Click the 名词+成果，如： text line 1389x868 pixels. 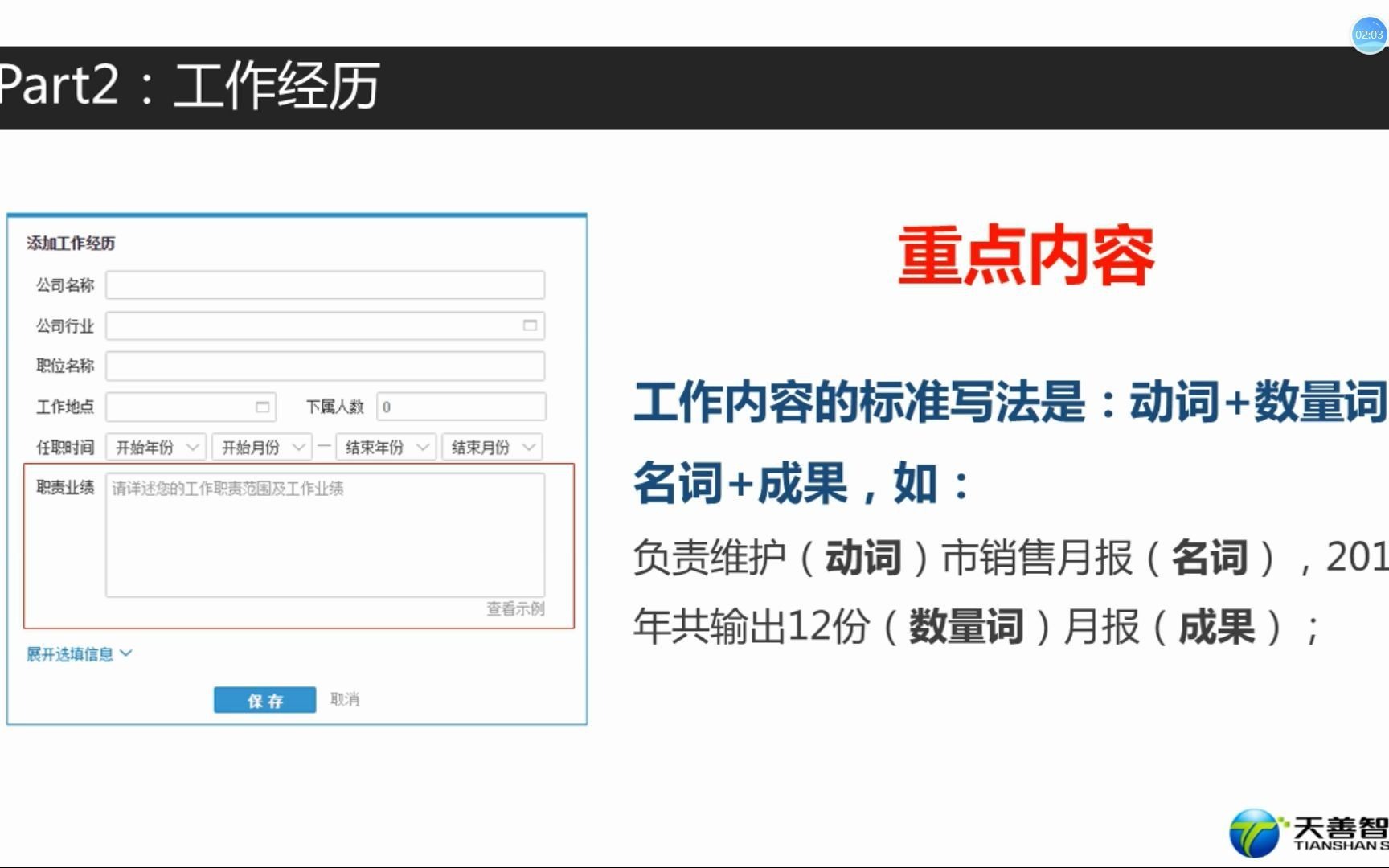[x=802, y=483]
